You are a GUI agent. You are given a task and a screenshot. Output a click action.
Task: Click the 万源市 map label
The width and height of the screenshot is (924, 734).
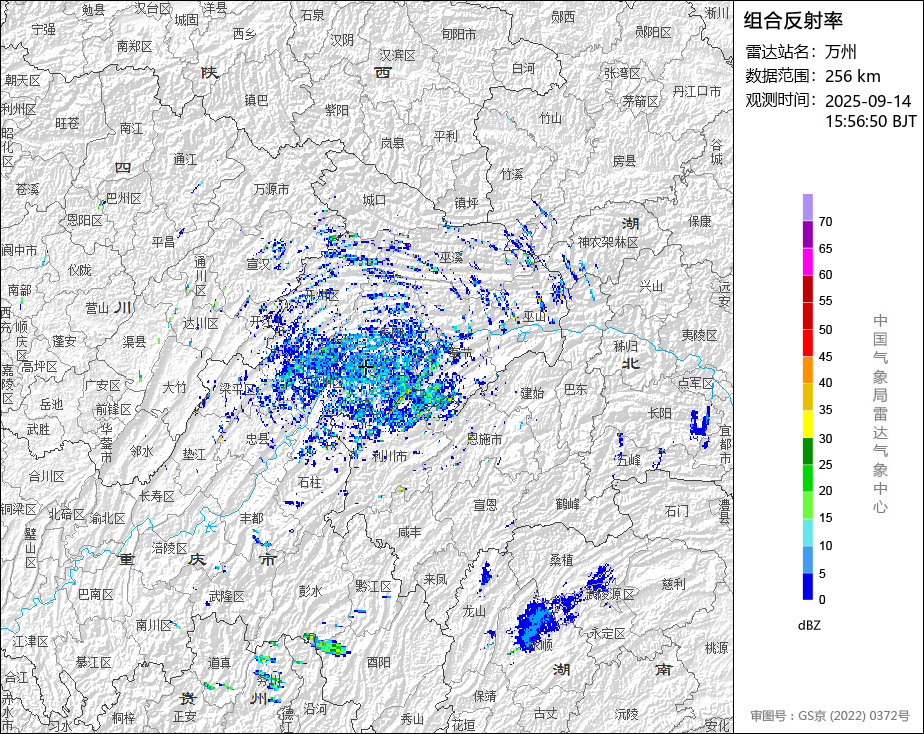click(x=272, y=189)
